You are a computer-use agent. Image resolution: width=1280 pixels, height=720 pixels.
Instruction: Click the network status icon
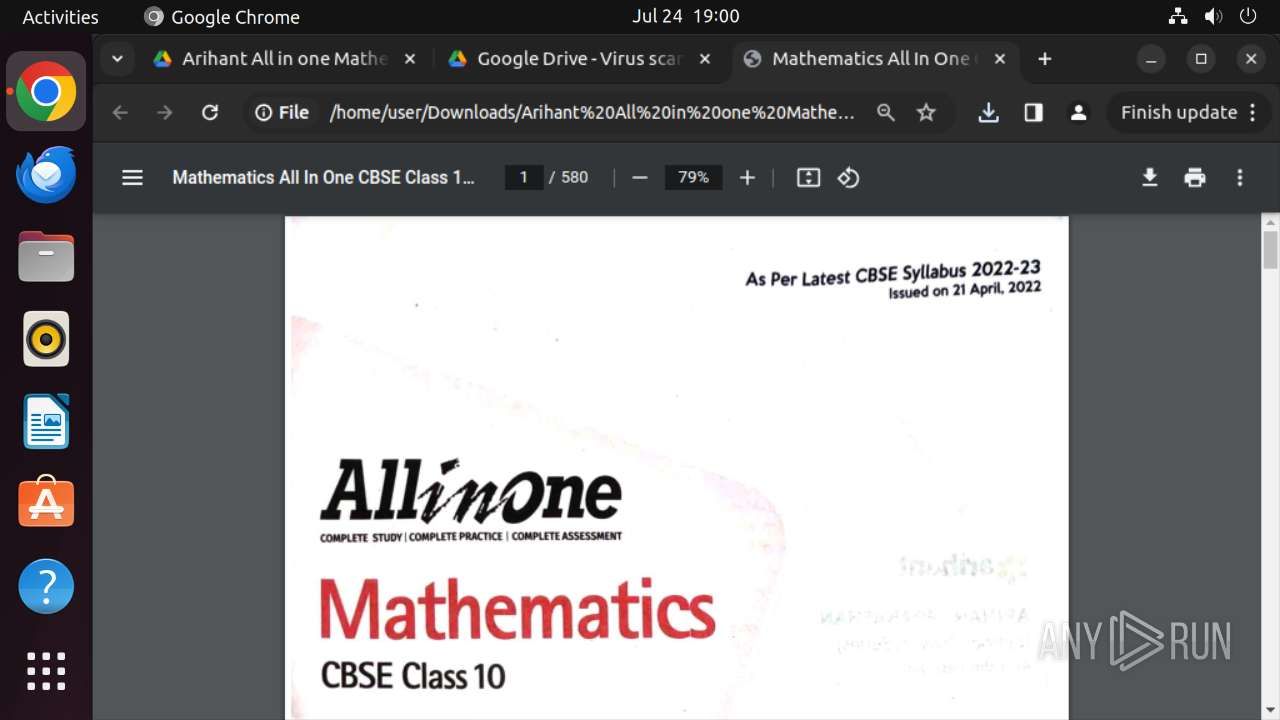click(1178, 16)
